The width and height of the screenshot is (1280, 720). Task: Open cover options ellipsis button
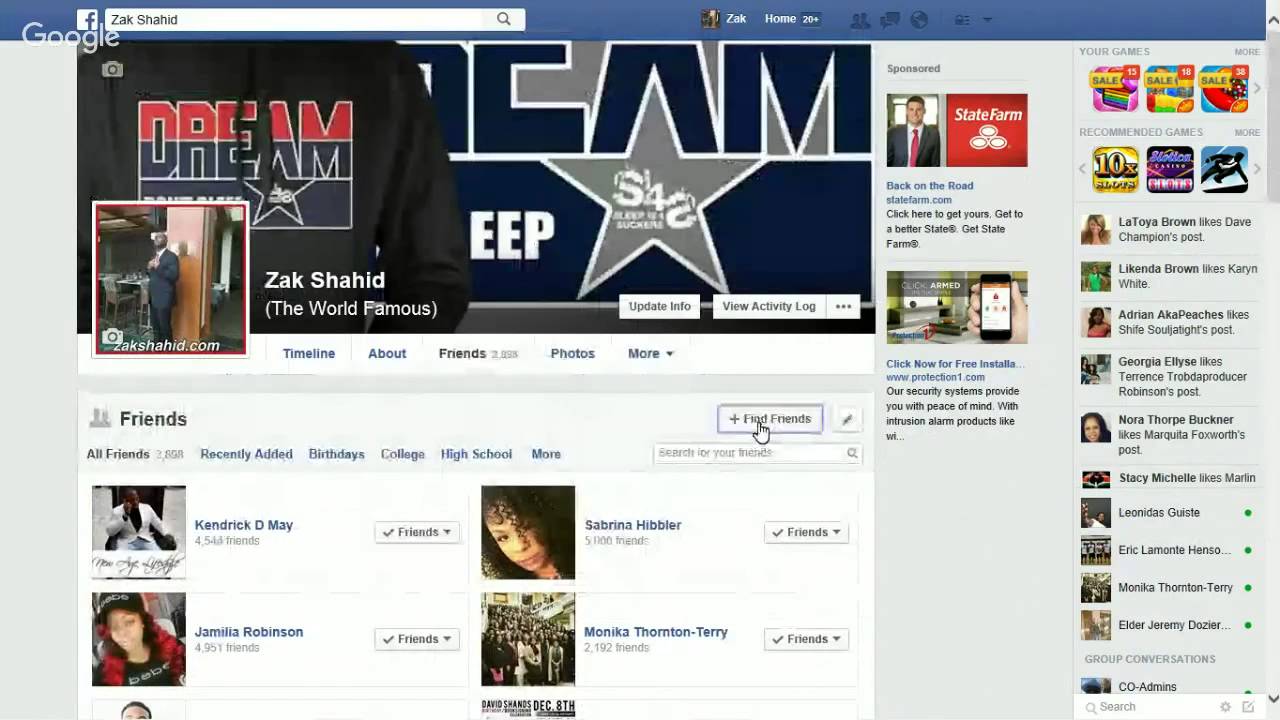843,307
